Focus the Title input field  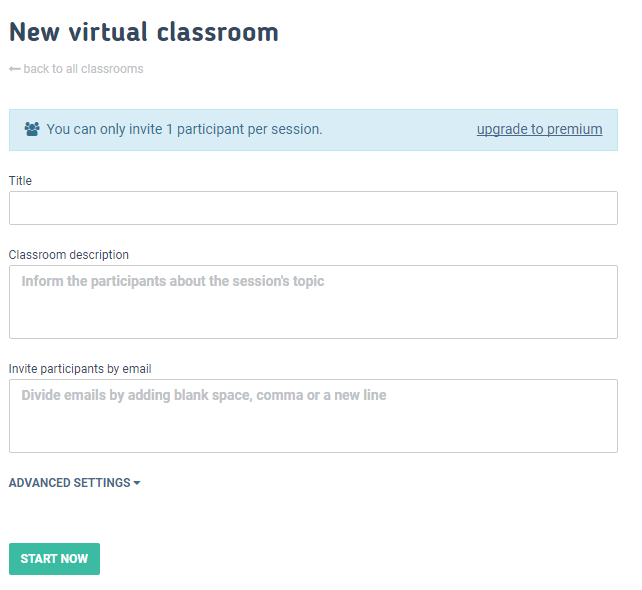[x=313, y=208]
